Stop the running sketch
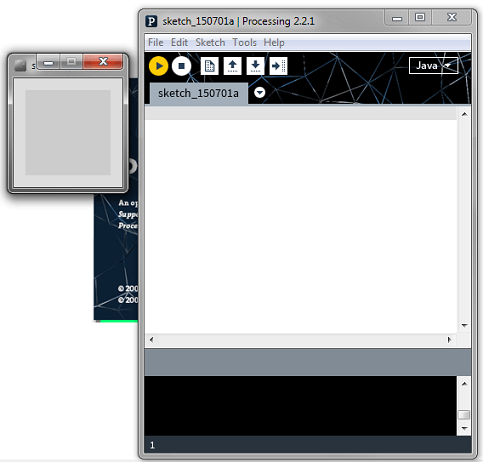Image resolution: width=483 pixels, height=462 pixels. 181,66
